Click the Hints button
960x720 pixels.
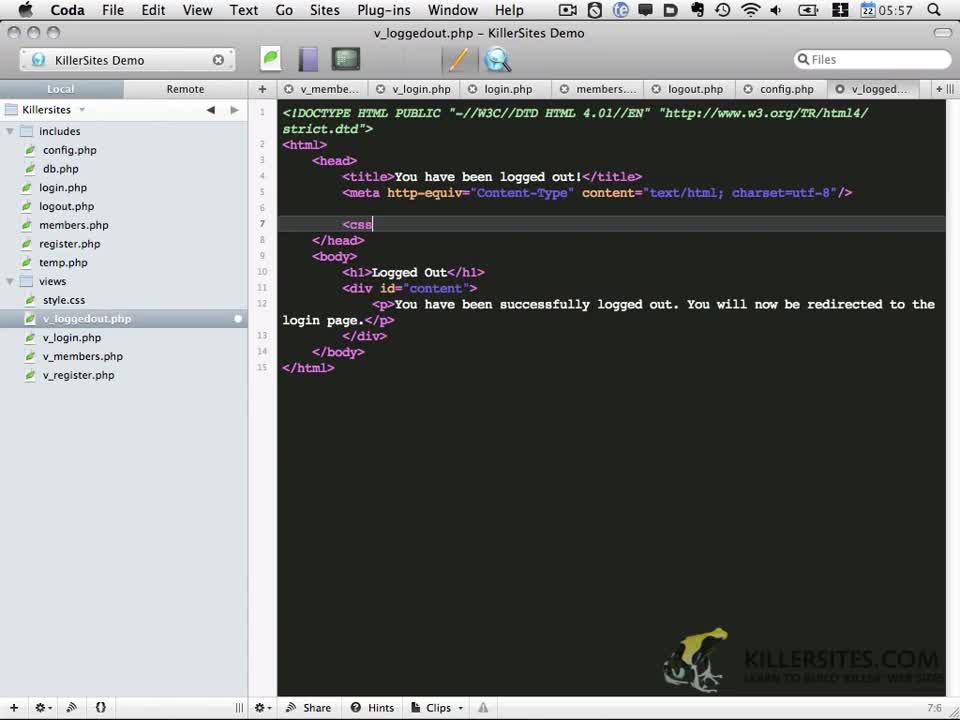coord(372,707)
